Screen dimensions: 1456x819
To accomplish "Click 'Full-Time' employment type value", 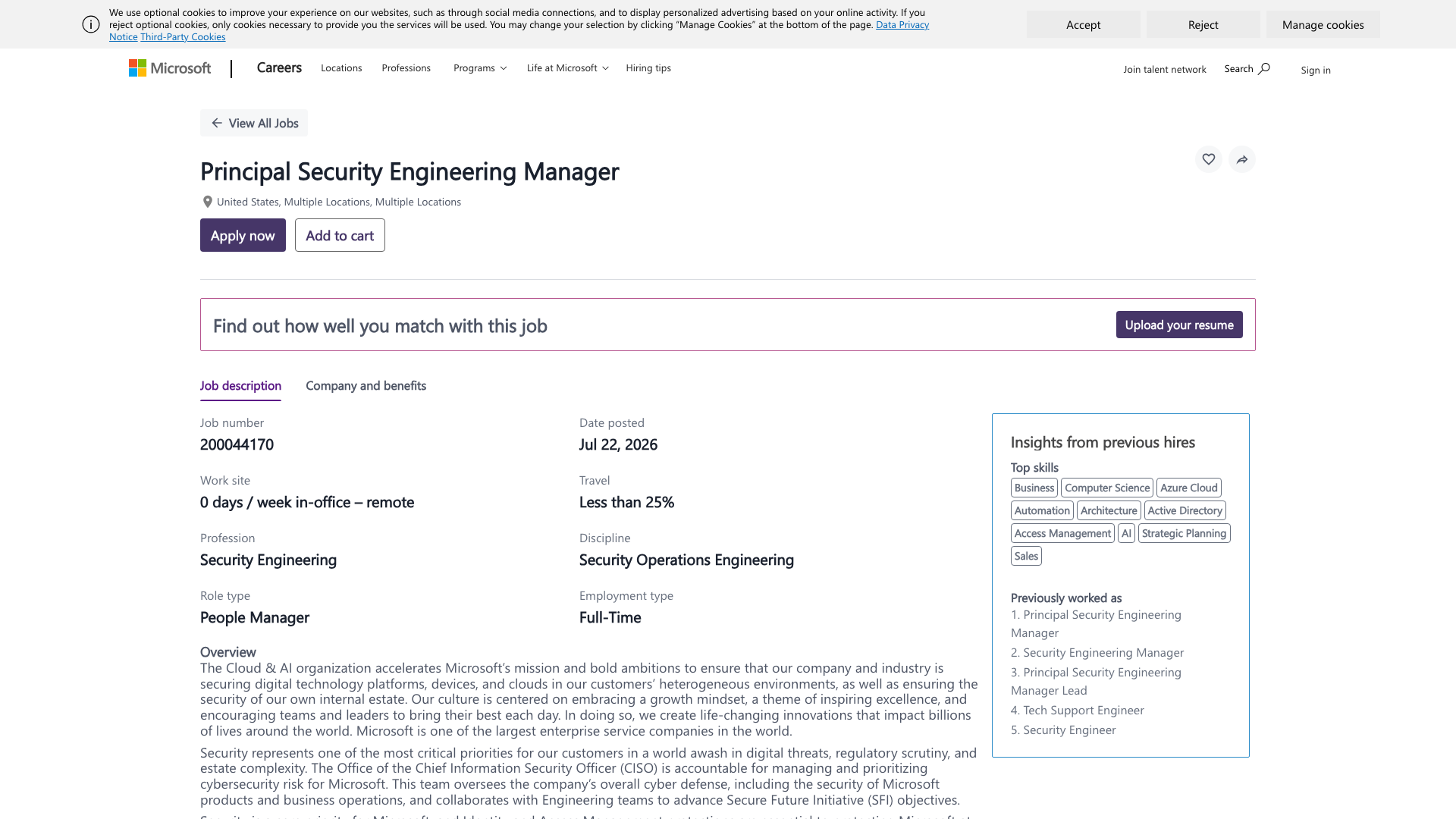I will click(x=610, y=617).
